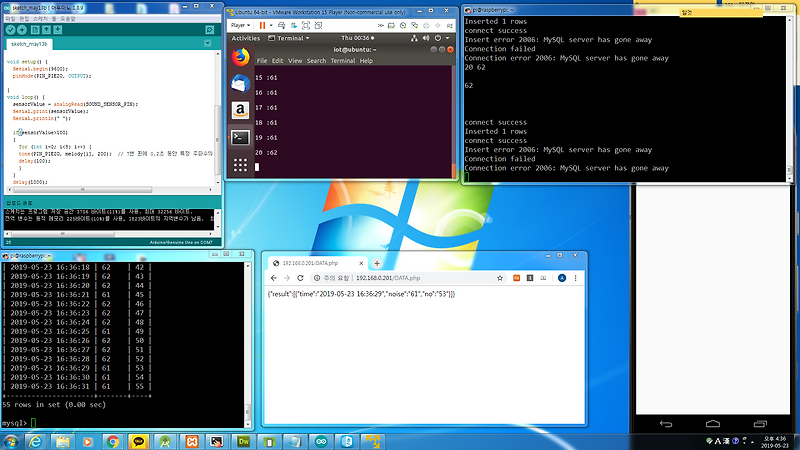Open Dreamweaver from the taskbar
The width and height of the screenshot is (800, 450).
[x=243, y=442]
